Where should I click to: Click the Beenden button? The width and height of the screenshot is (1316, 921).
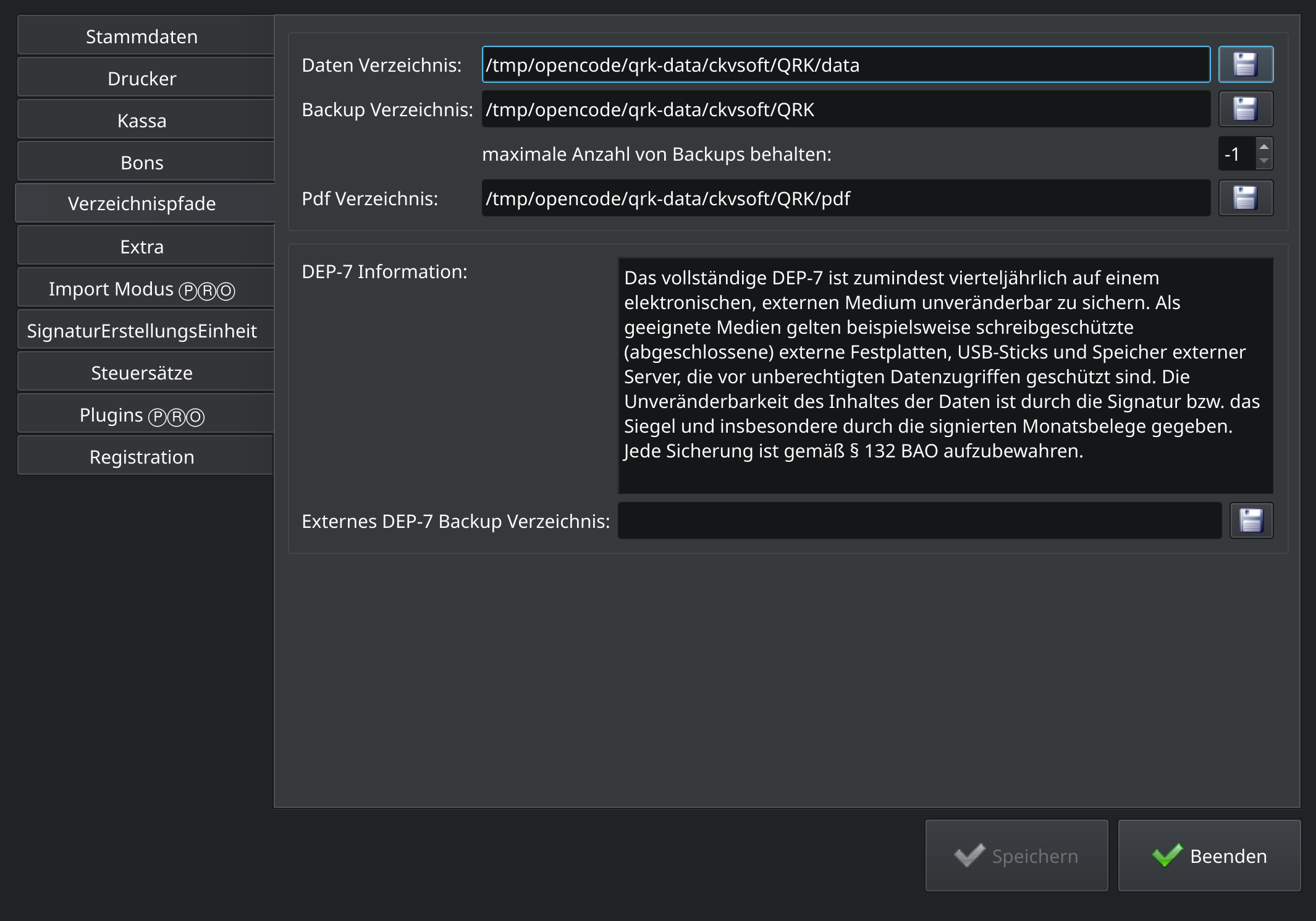coord(1209,855)
